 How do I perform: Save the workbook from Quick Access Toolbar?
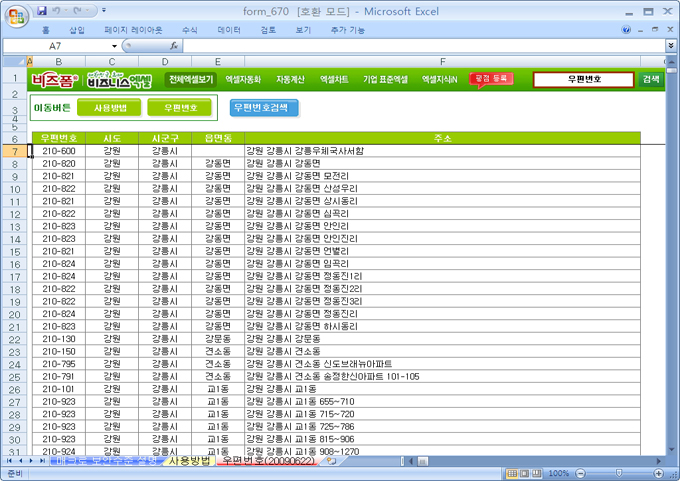(x=42, y=10)
